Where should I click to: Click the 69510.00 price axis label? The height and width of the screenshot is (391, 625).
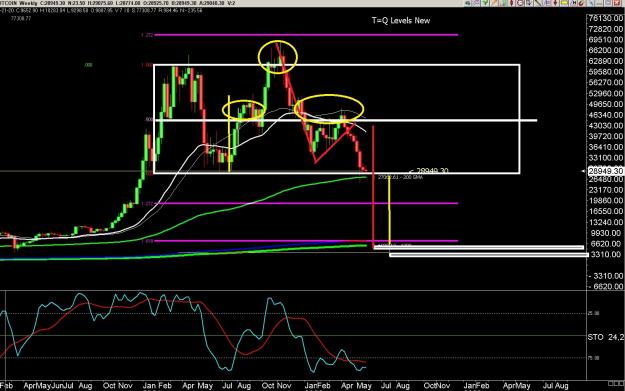pyautogui.click(x=605, y=40)
